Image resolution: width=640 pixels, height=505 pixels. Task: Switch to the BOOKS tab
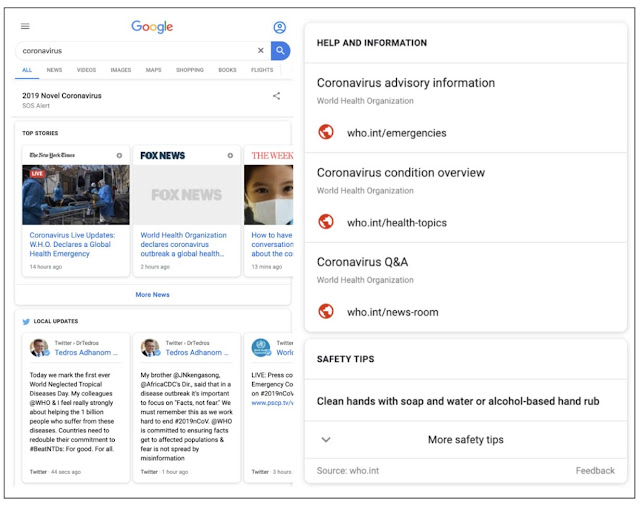[227, 70]
